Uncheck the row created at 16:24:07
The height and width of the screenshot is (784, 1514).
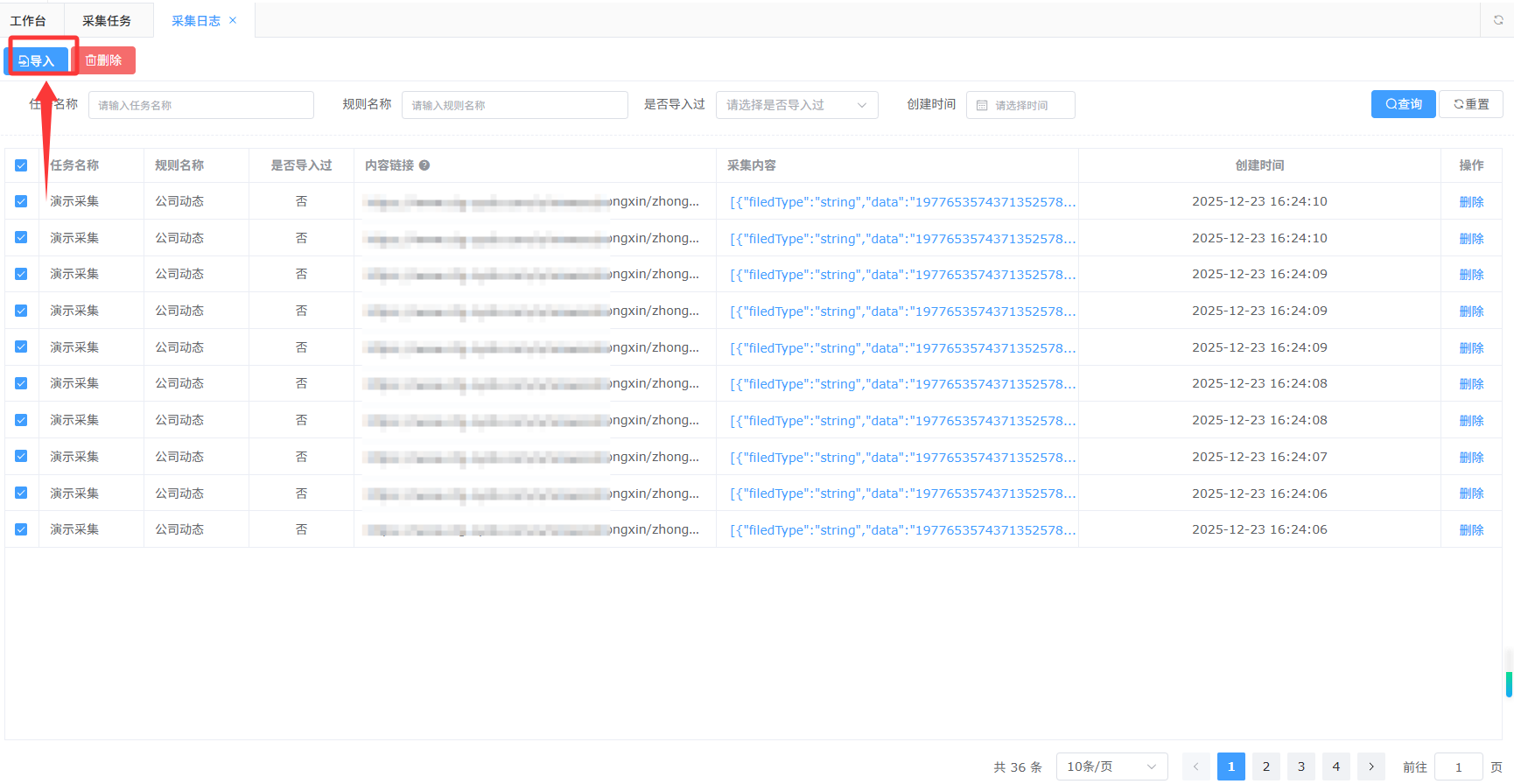(x=21, y=456)
